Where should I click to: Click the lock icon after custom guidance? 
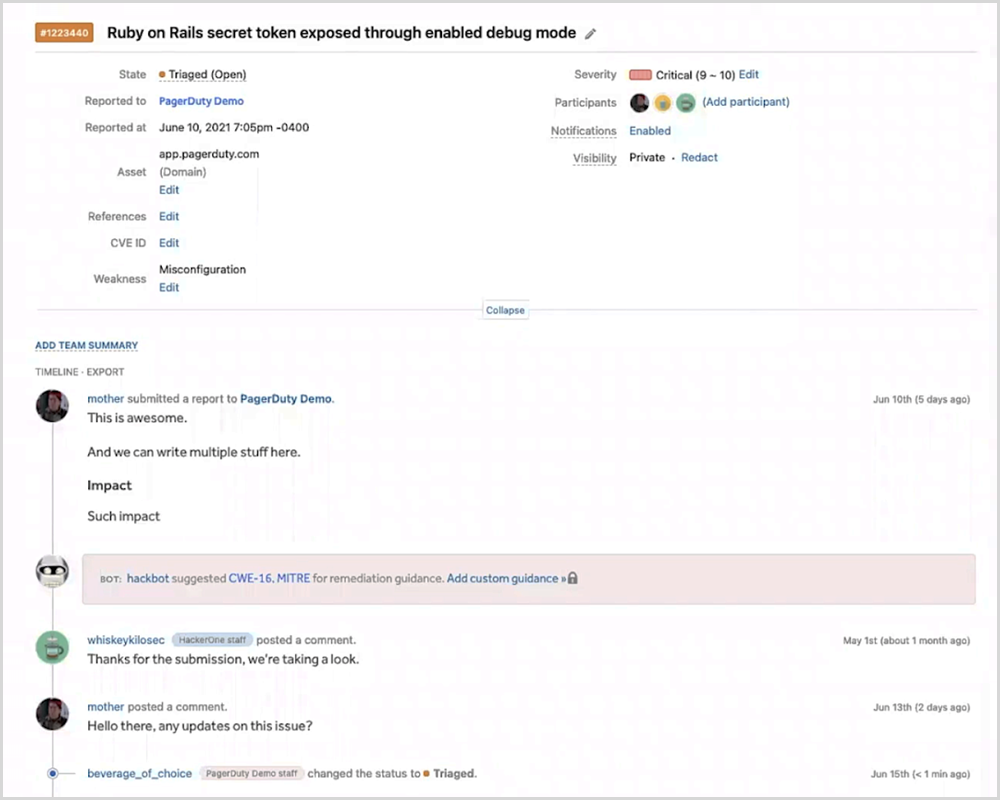573,579
